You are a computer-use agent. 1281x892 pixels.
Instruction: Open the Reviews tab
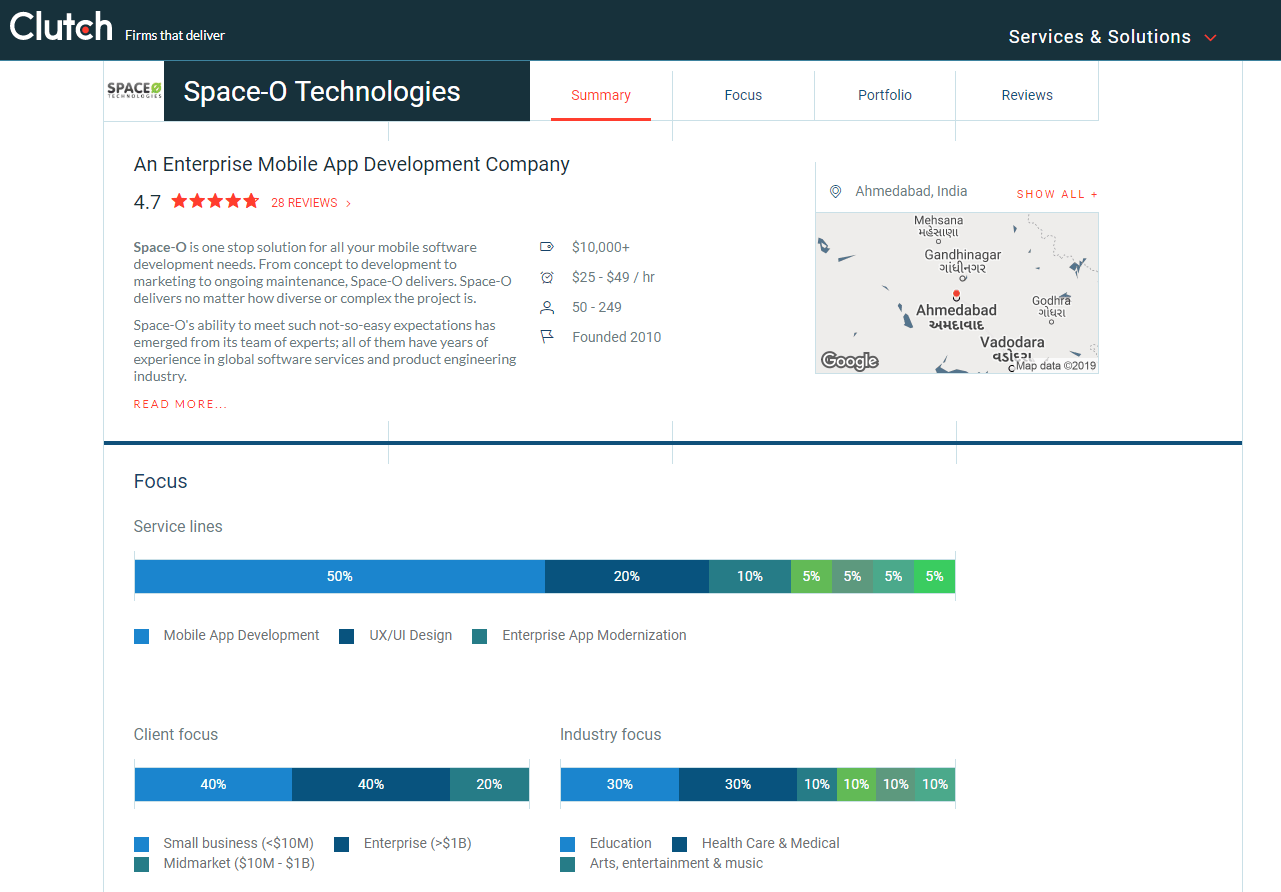click(1027, 95)
